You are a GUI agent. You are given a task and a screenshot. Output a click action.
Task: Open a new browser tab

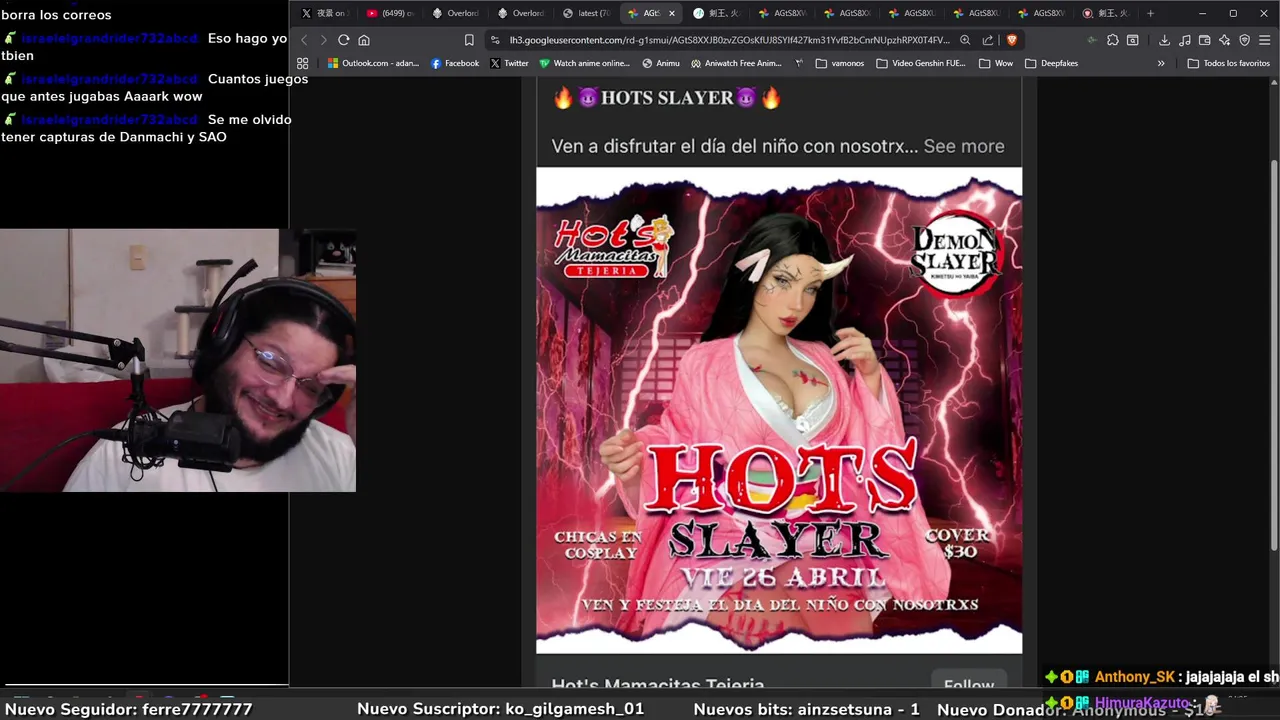[1150, 13]
